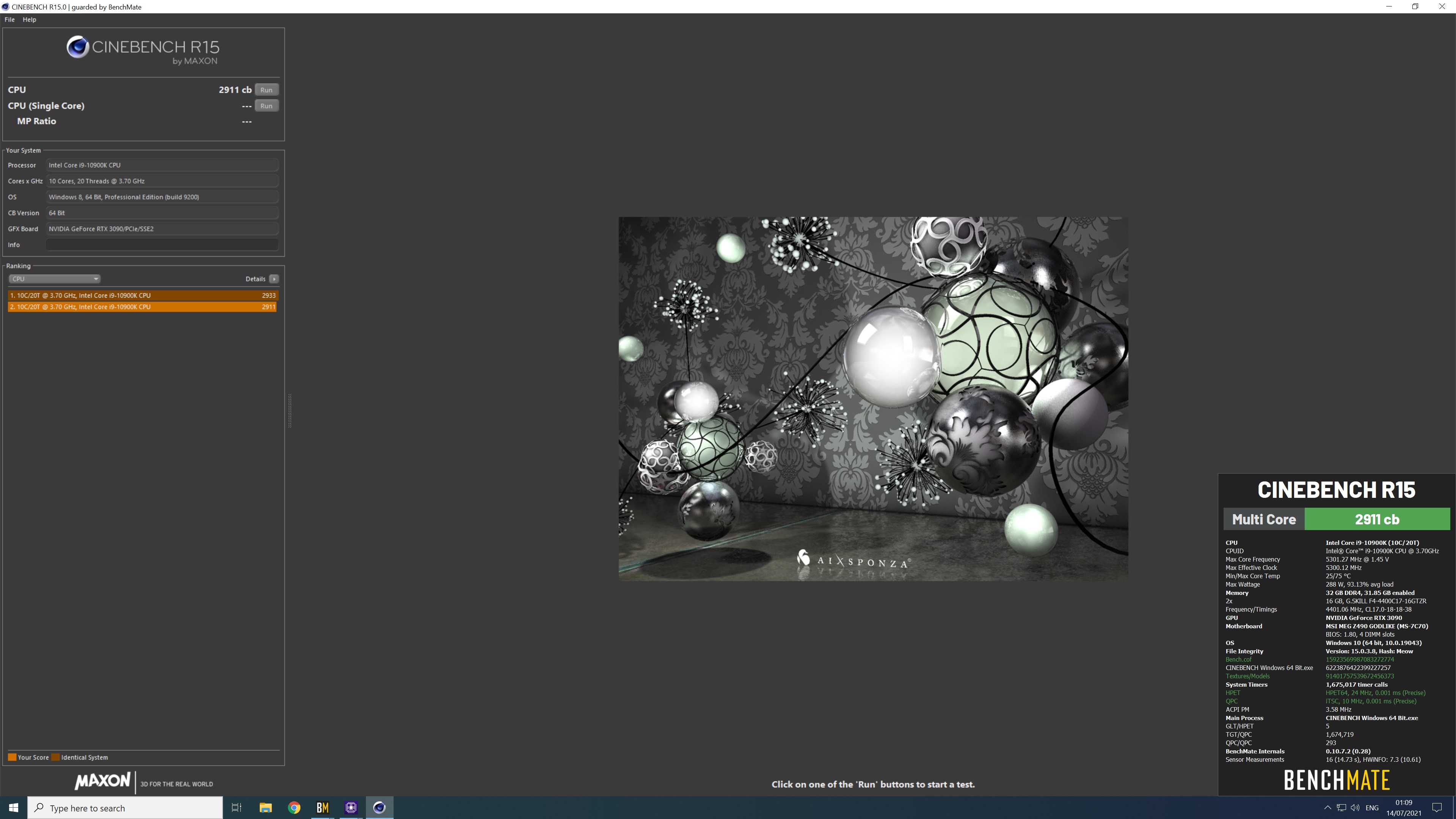Click the Cinebench title bar app icon
1456x819 pixels.
pos(6,7)
